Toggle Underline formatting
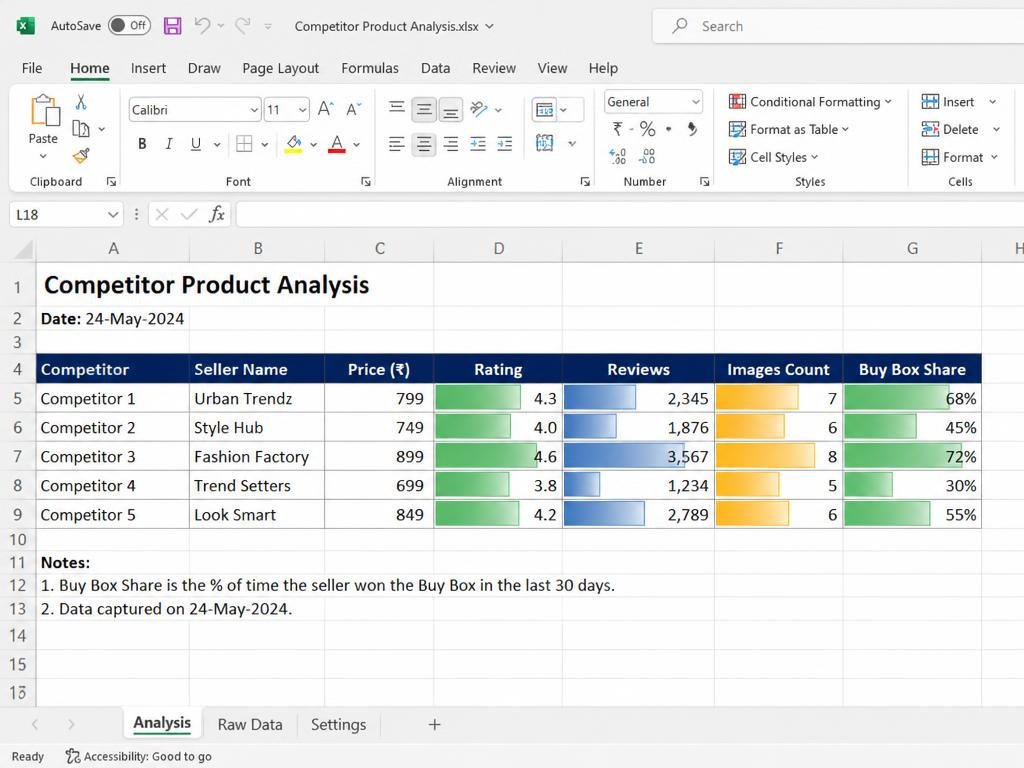Screen dimensions: 1024x768 pos(195,144)
